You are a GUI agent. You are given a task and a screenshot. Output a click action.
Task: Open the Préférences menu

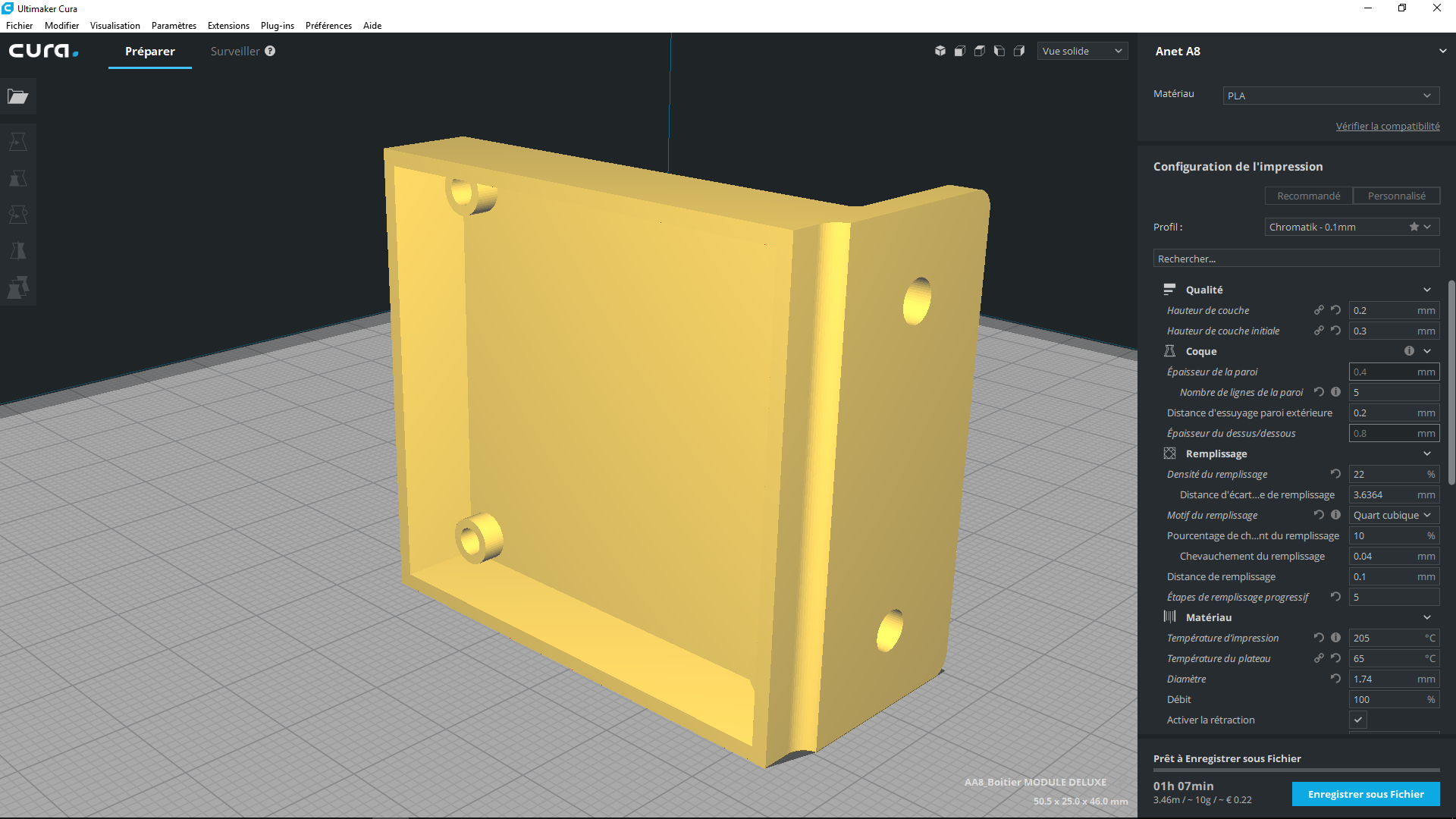328,25
